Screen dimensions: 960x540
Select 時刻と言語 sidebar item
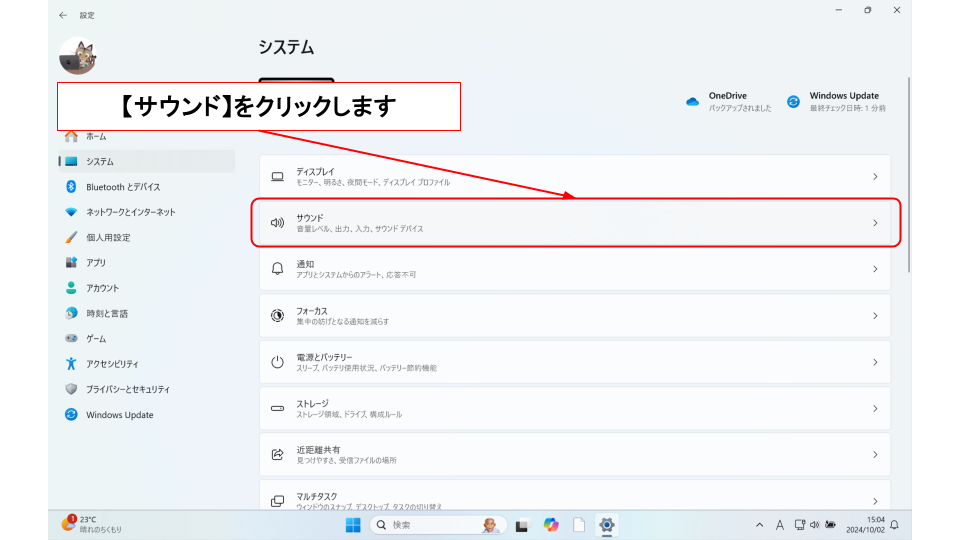click(107, 313)
